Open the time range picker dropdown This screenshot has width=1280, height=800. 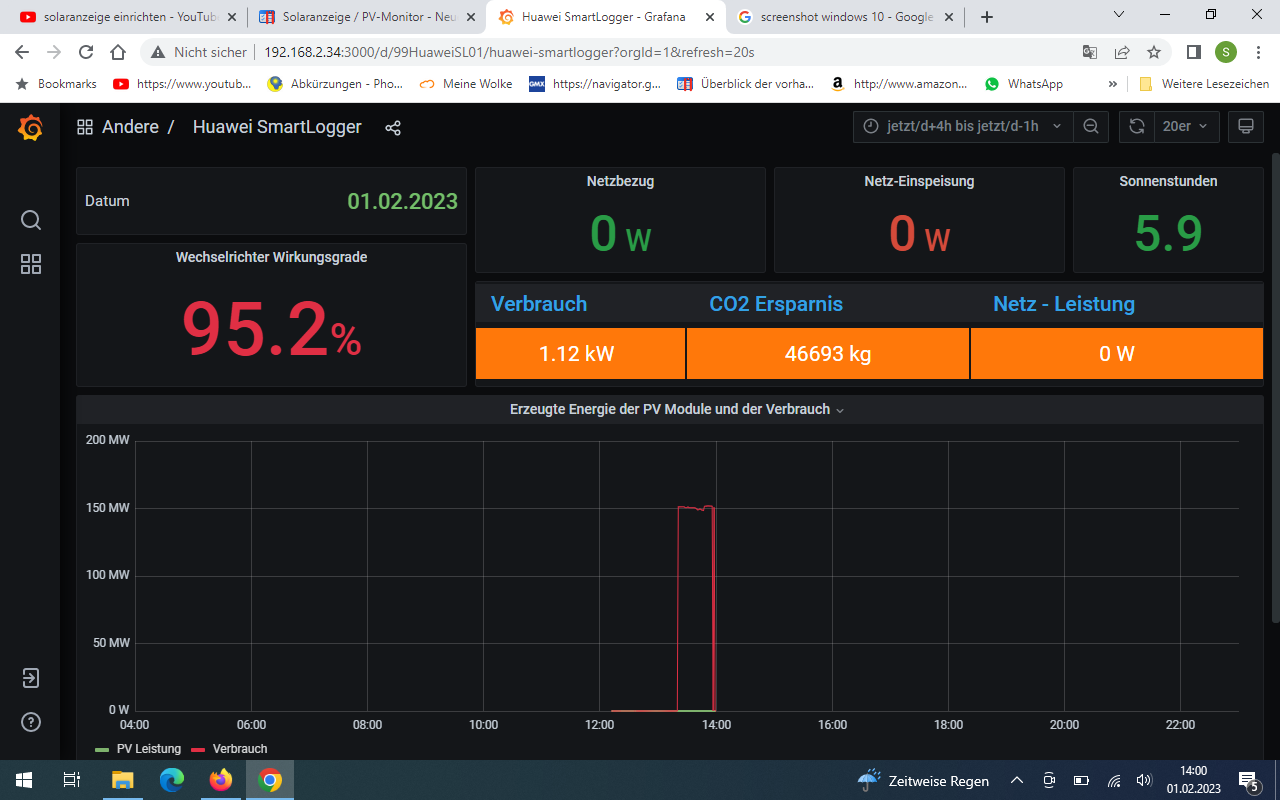point(962,127)
